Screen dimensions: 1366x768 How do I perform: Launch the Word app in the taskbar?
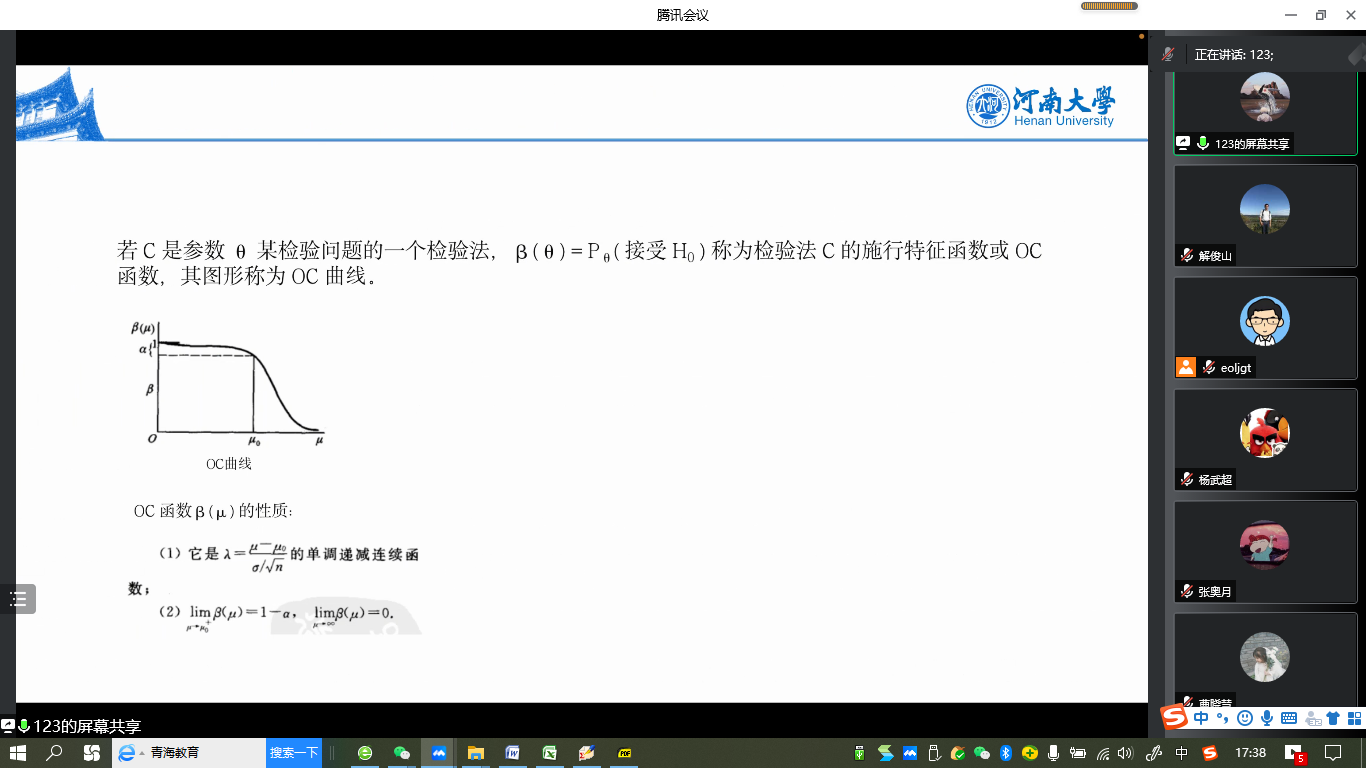point(513,753)
